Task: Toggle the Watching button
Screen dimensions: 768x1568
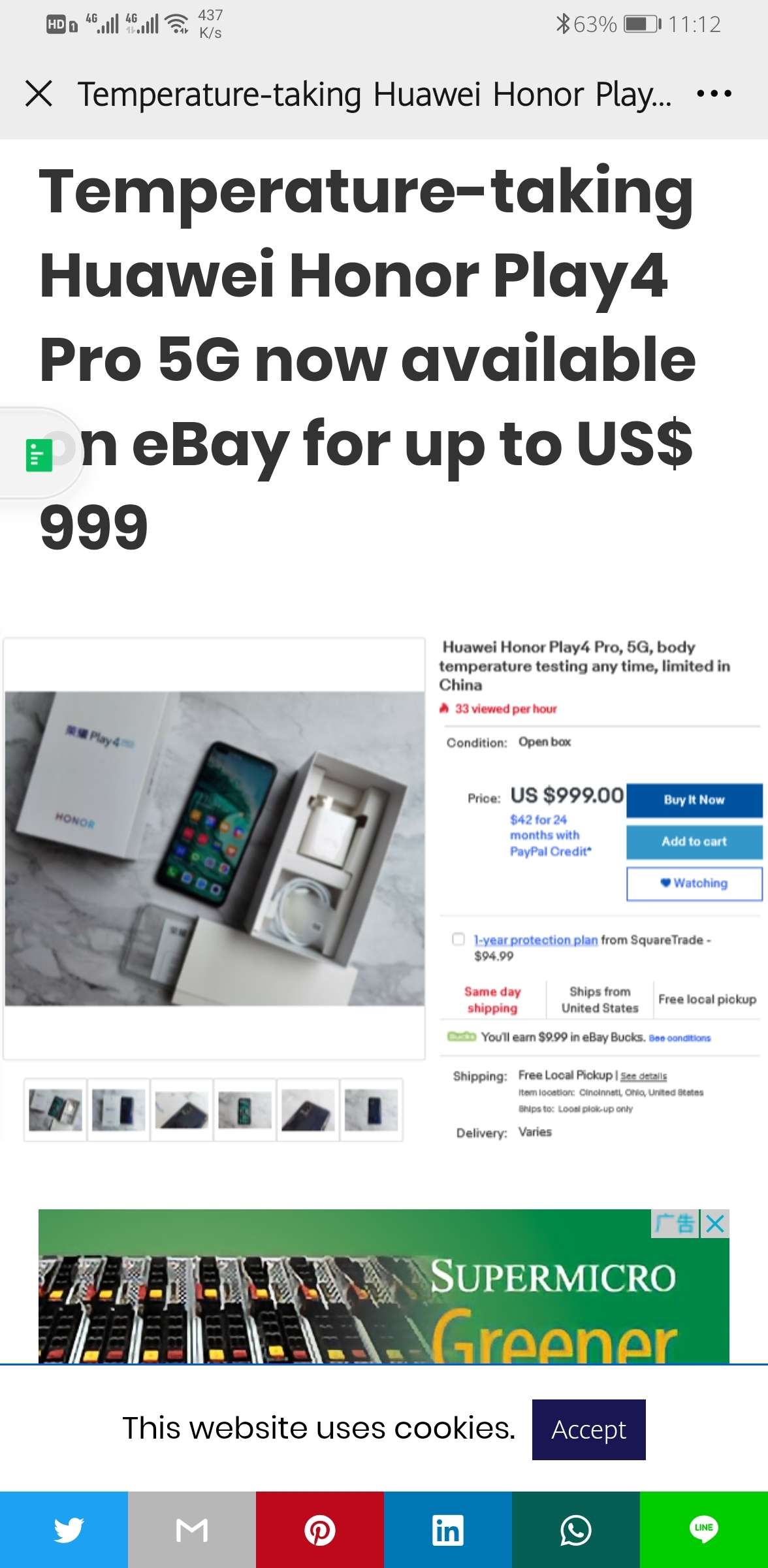Action: [694, 883]
